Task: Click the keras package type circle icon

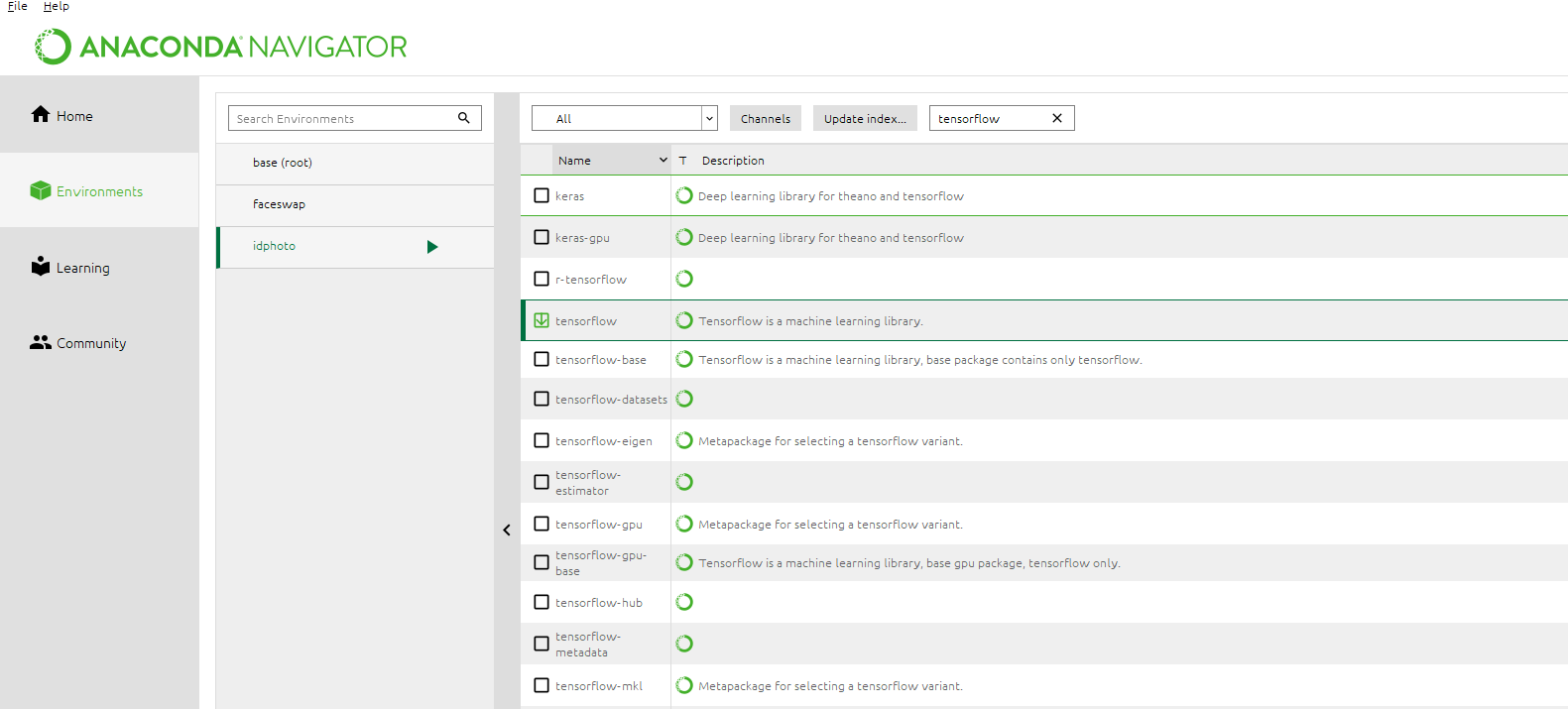Action: [x=684, y=195]
